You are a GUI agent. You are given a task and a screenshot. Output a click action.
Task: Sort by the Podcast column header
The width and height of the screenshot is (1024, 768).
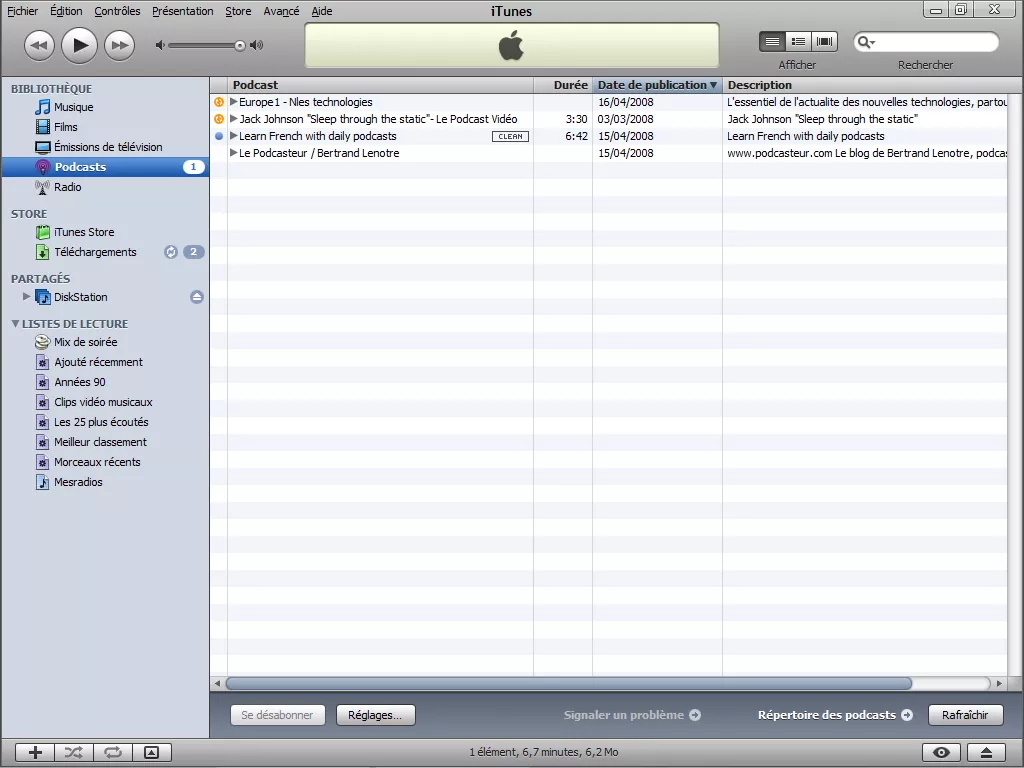381,85
